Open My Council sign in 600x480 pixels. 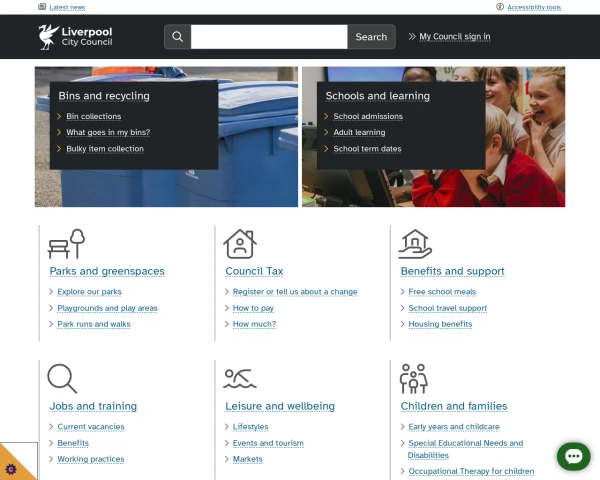(x=454, y=37)
